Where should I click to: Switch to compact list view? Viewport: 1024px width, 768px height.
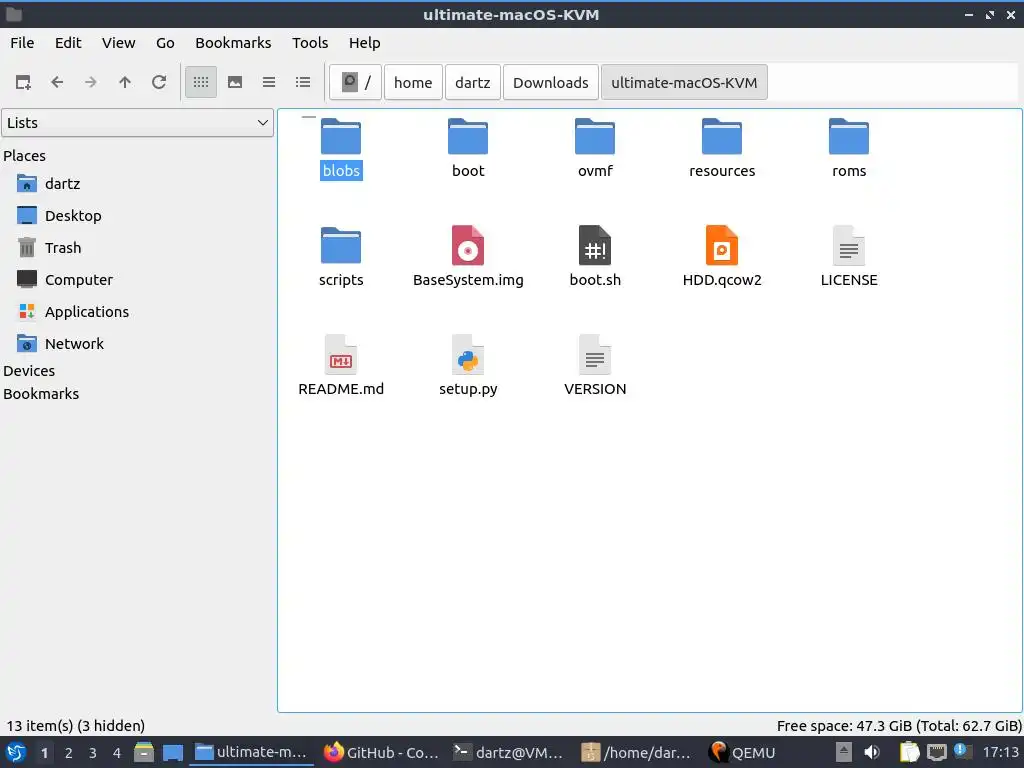click(x=269, y=82)
